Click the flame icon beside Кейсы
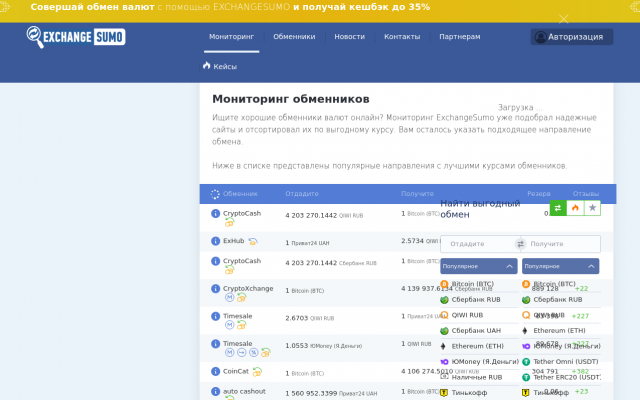Viewport: 640px width, 400px height. coord(207,66)
